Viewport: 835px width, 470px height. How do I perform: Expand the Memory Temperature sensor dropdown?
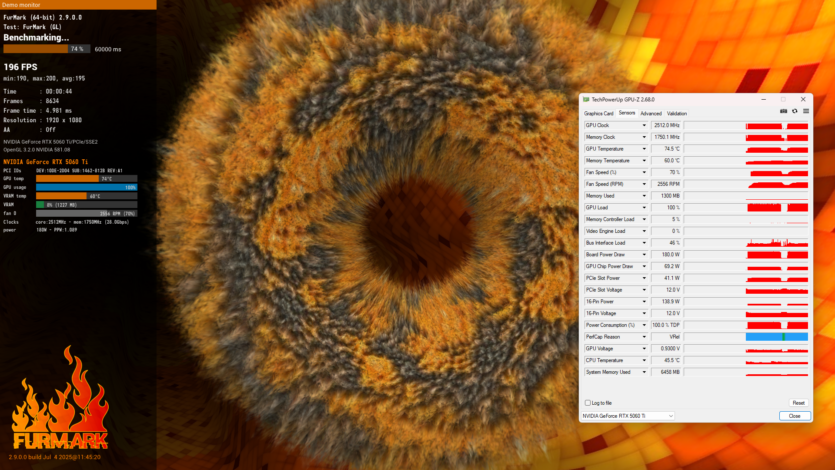[x=644, y=161]
